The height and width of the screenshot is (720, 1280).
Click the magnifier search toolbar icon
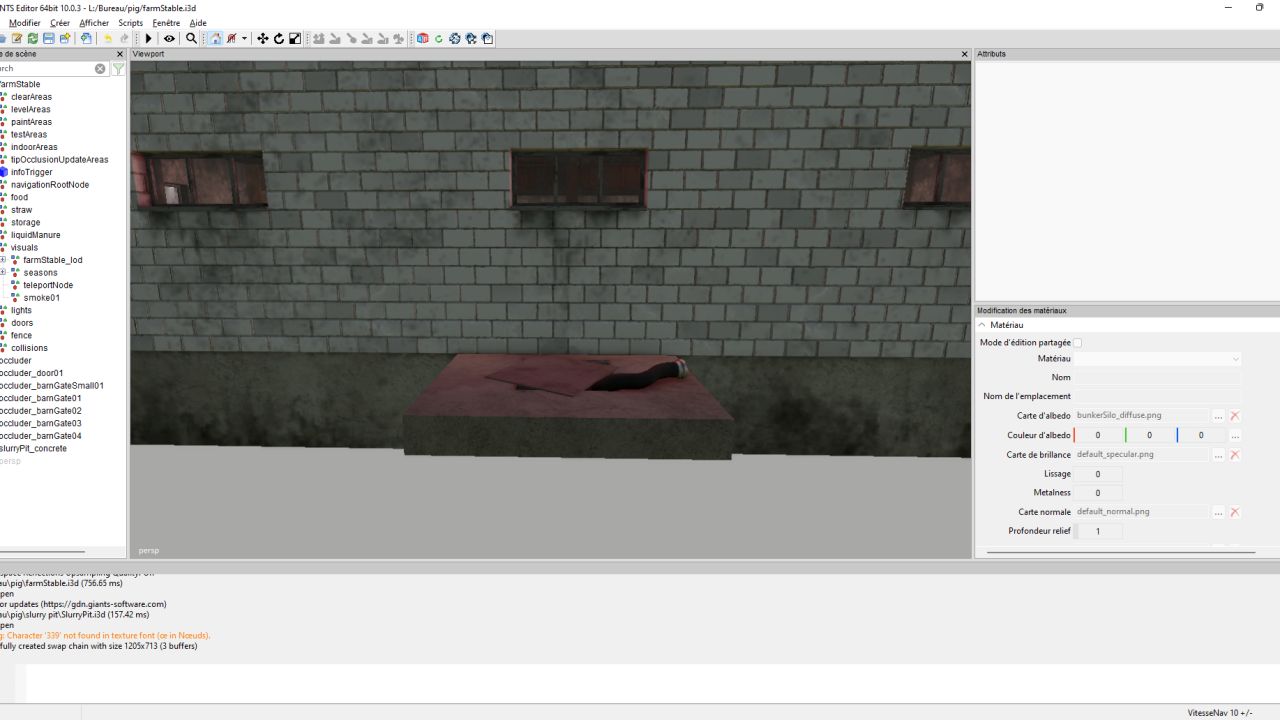191,38
